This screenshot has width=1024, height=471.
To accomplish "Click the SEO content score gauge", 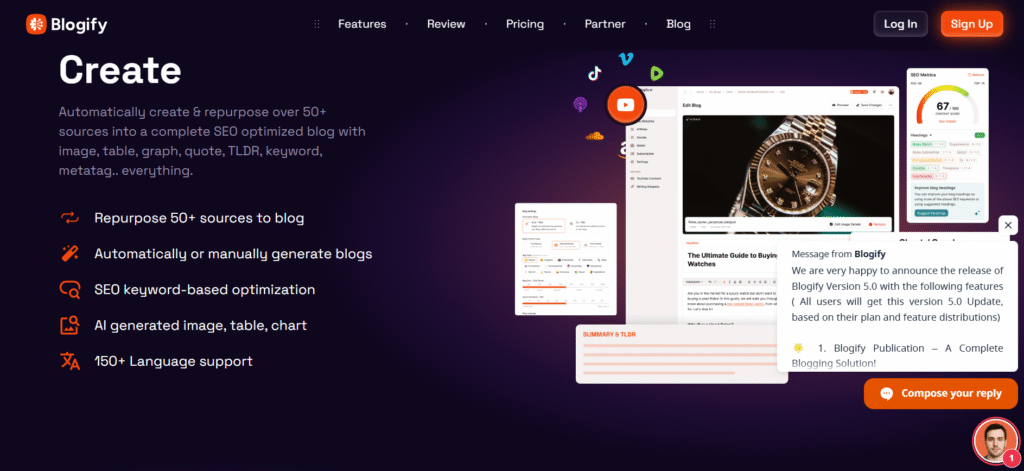I will click(x=947, y=105).
